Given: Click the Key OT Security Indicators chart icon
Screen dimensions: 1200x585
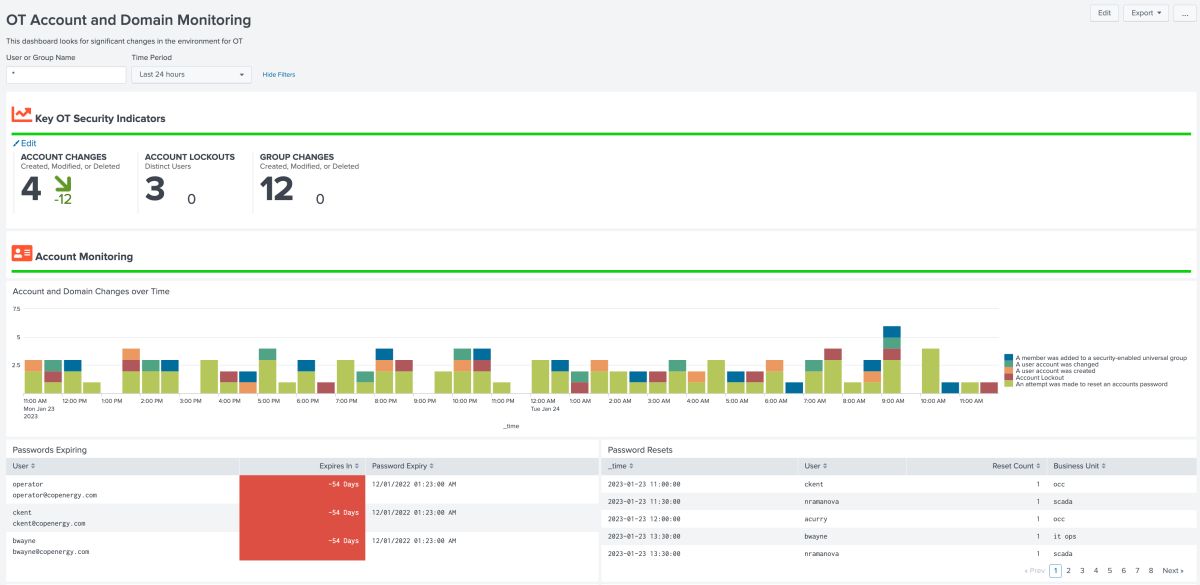Looking at the screenshot, I should (x=21, y=116).
